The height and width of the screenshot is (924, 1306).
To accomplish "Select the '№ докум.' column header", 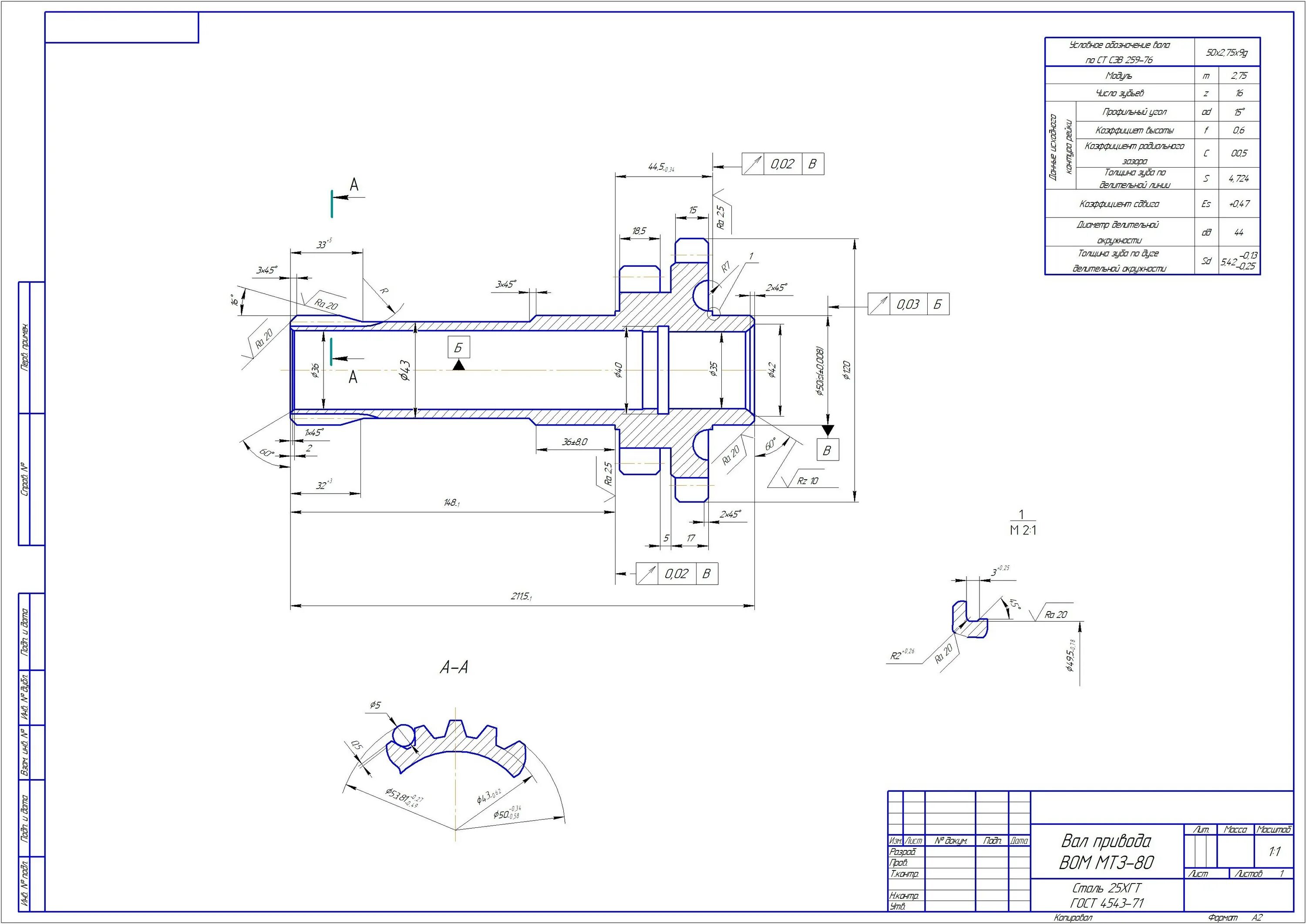I will 950,840.
